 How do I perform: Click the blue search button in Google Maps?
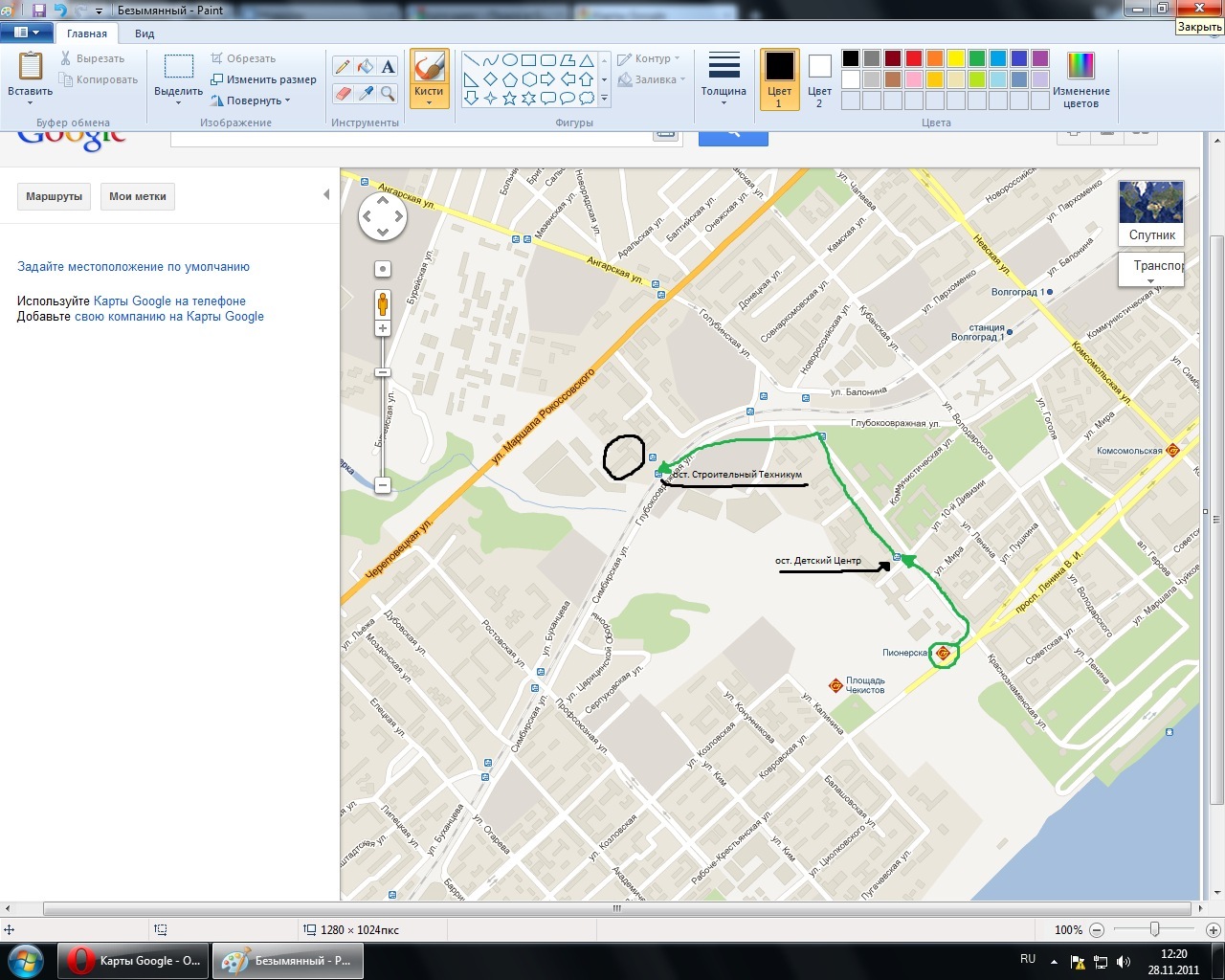pos(733,138)
